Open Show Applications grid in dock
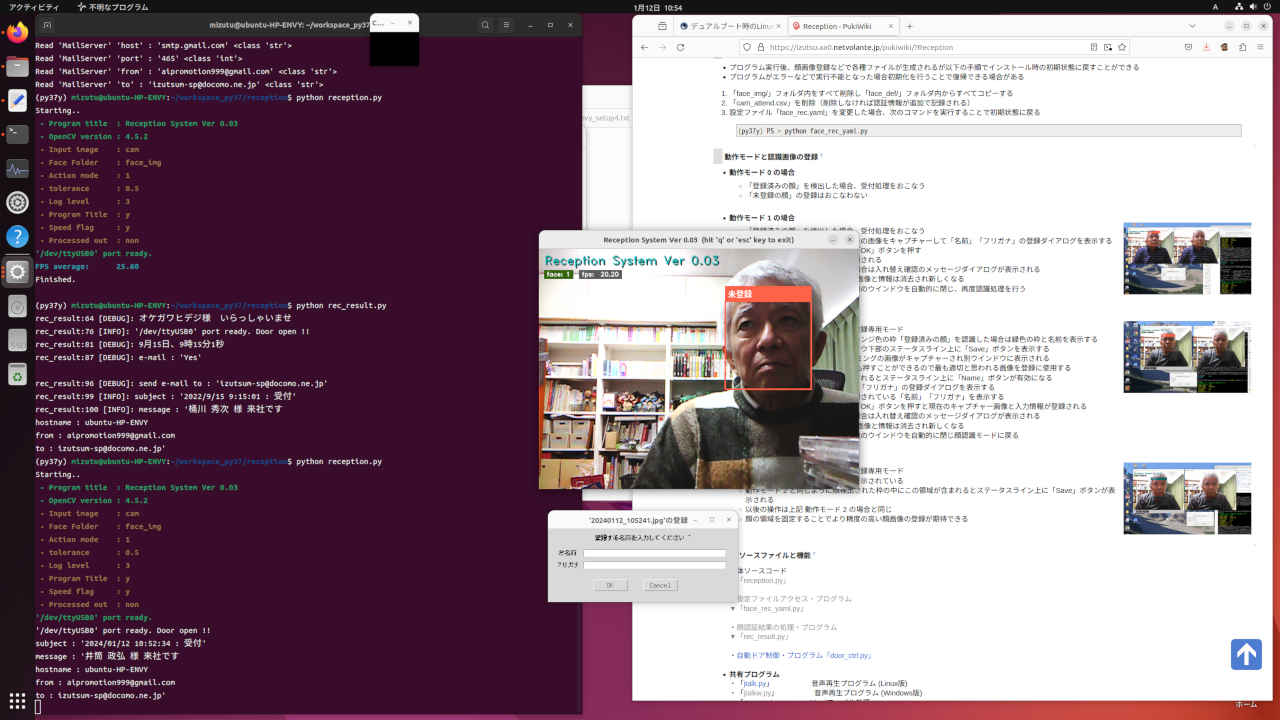This screenshot has height=720, width=1280. click(x=17, y=700)
